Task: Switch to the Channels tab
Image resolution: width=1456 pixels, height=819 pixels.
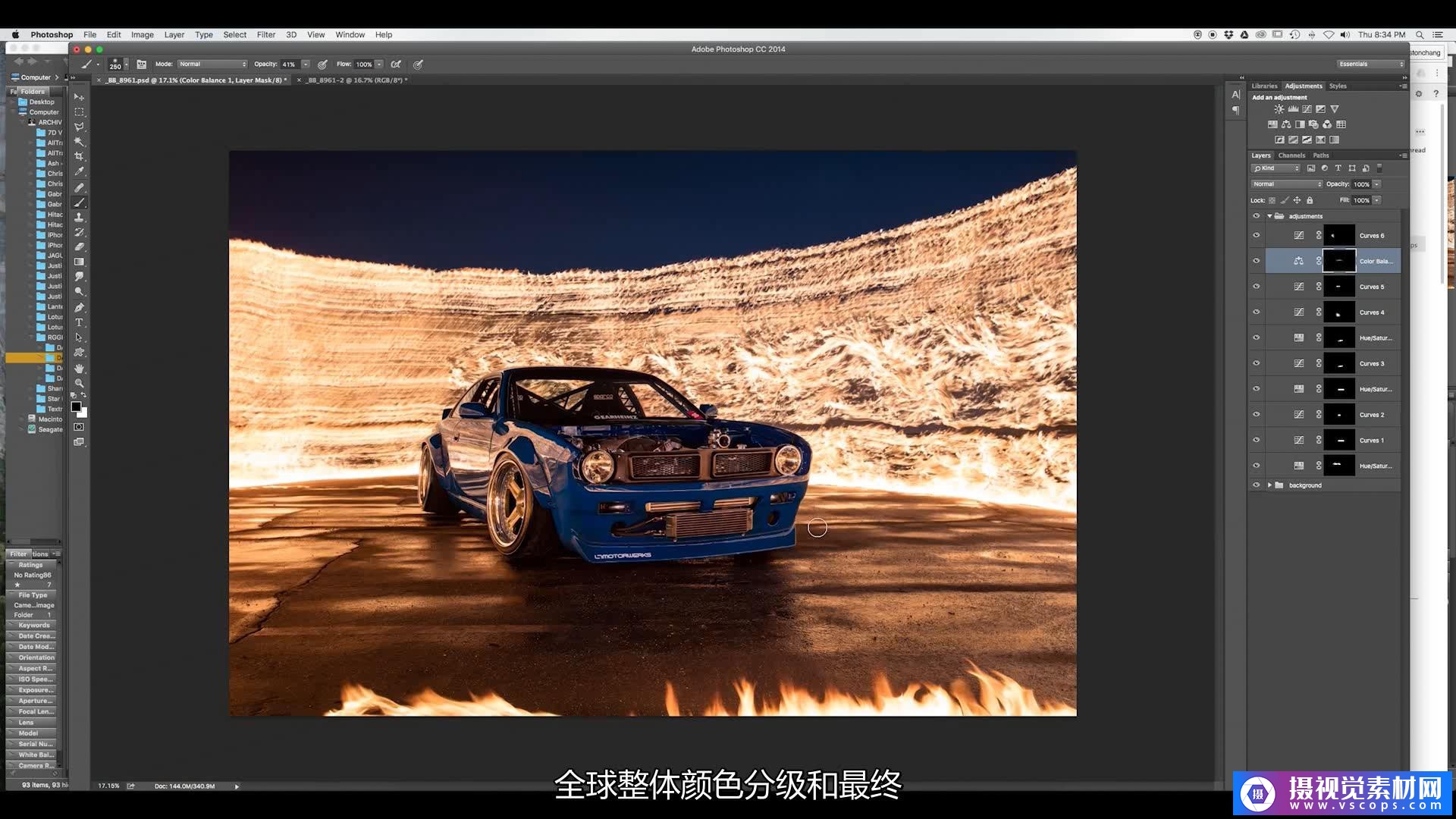Action: (1291, 155)
